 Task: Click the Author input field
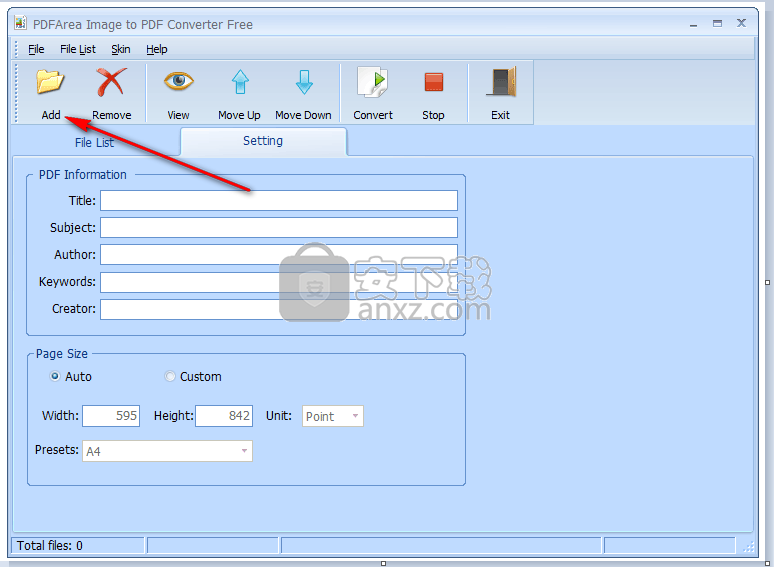click(x=279, y=255)
